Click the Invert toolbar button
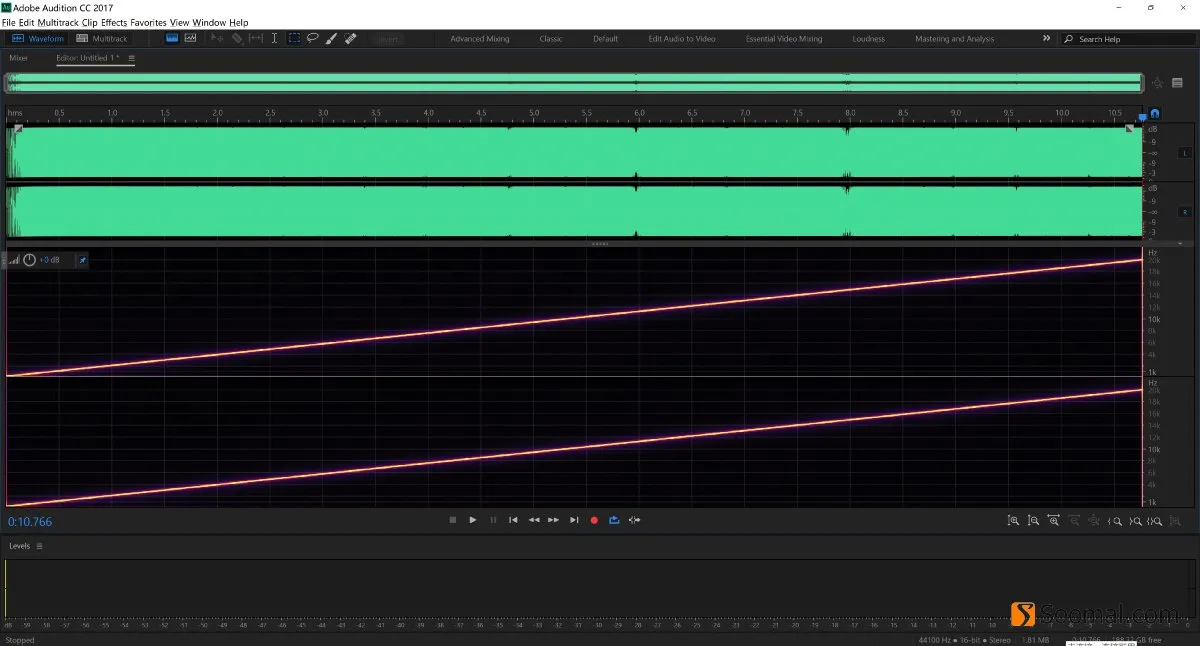1200x646 pixels. (x=388, y=39)
